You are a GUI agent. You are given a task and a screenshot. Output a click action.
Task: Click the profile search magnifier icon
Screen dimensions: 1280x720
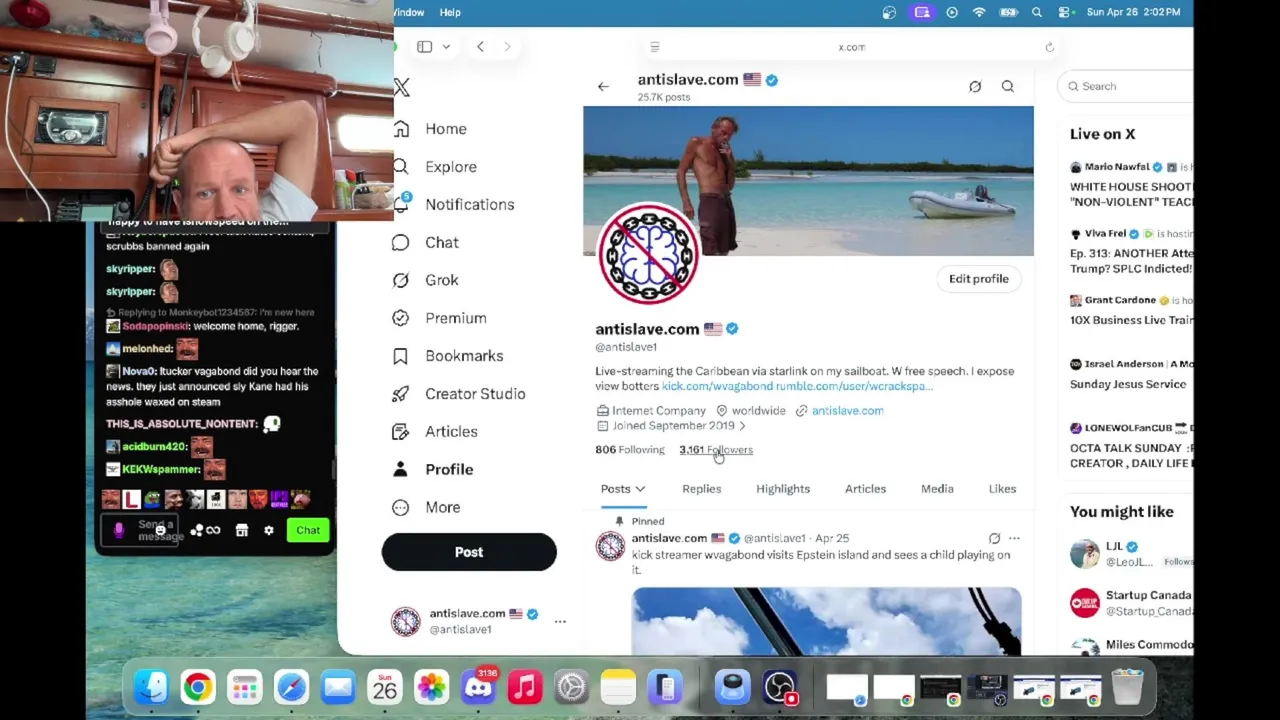coord(1008,87)
